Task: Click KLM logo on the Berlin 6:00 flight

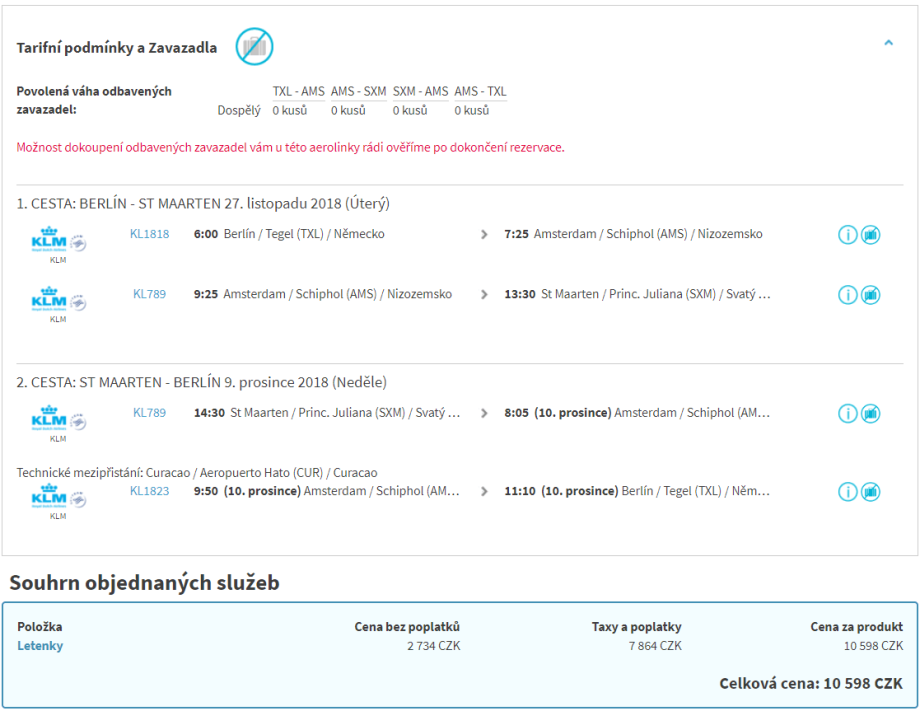Action: 49,241
